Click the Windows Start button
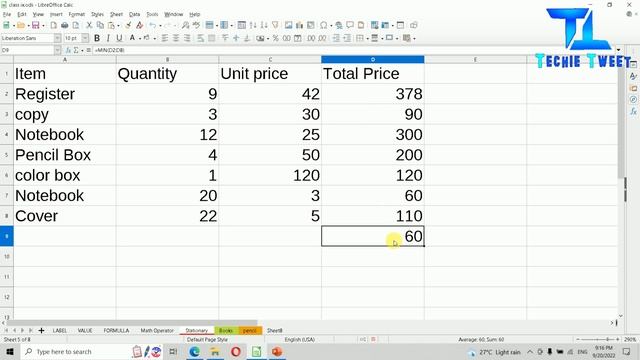 click(x=10, y=352)
